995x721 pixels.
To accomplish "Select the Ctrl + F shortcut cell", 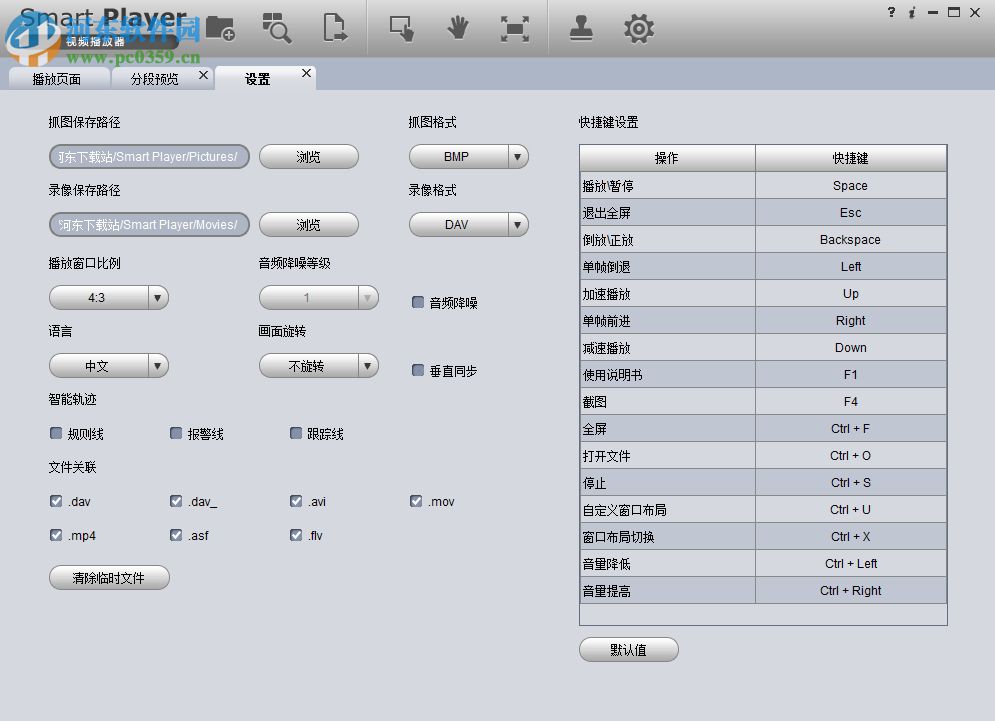I will tap(850, 428).
